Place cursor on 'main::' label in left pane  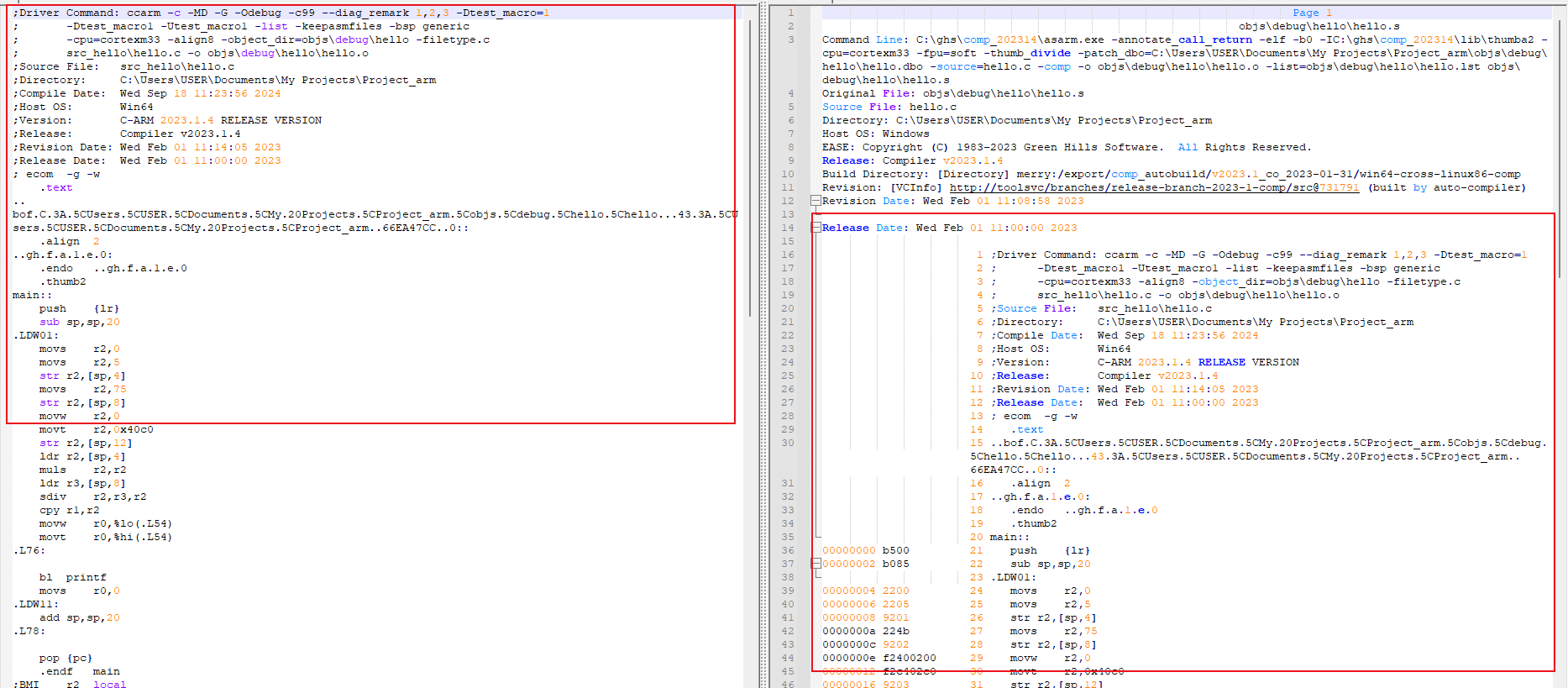[x=32, y=295]
